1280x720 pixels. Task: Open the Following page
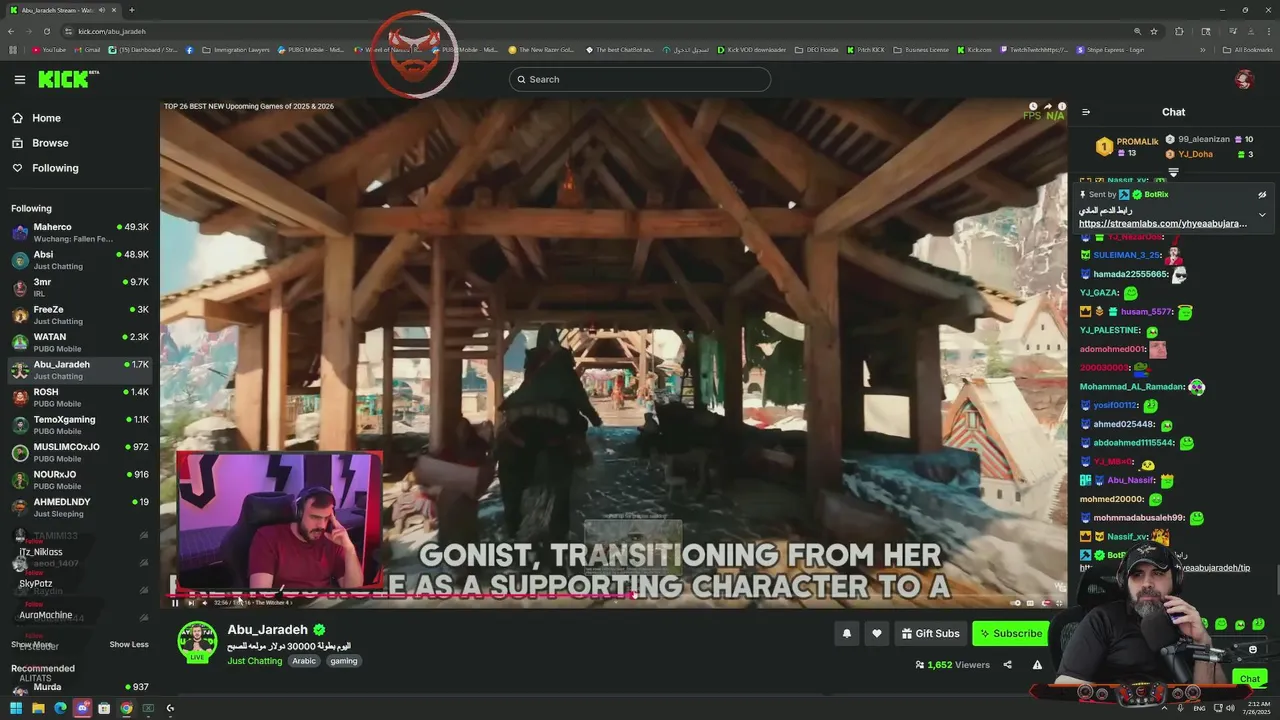tap(45, 168)
